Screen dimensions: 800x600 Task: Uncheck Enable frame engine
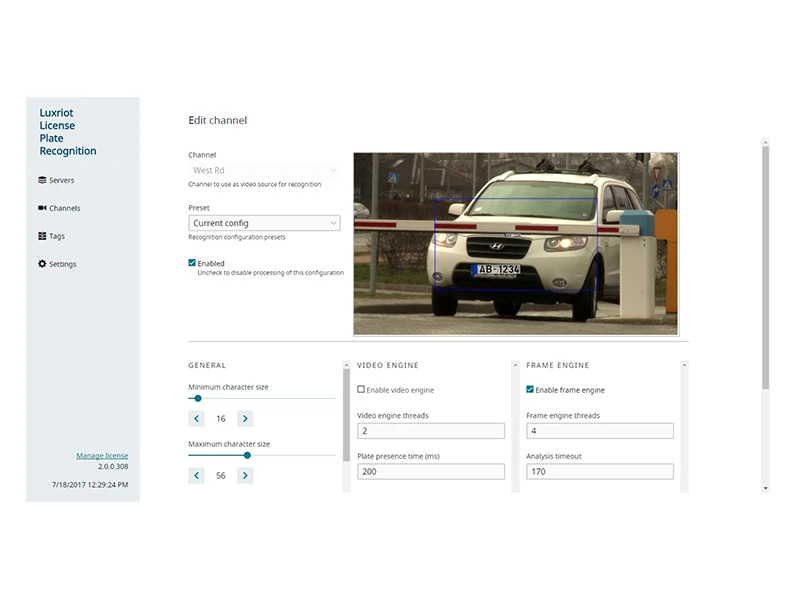click(530, 389)
